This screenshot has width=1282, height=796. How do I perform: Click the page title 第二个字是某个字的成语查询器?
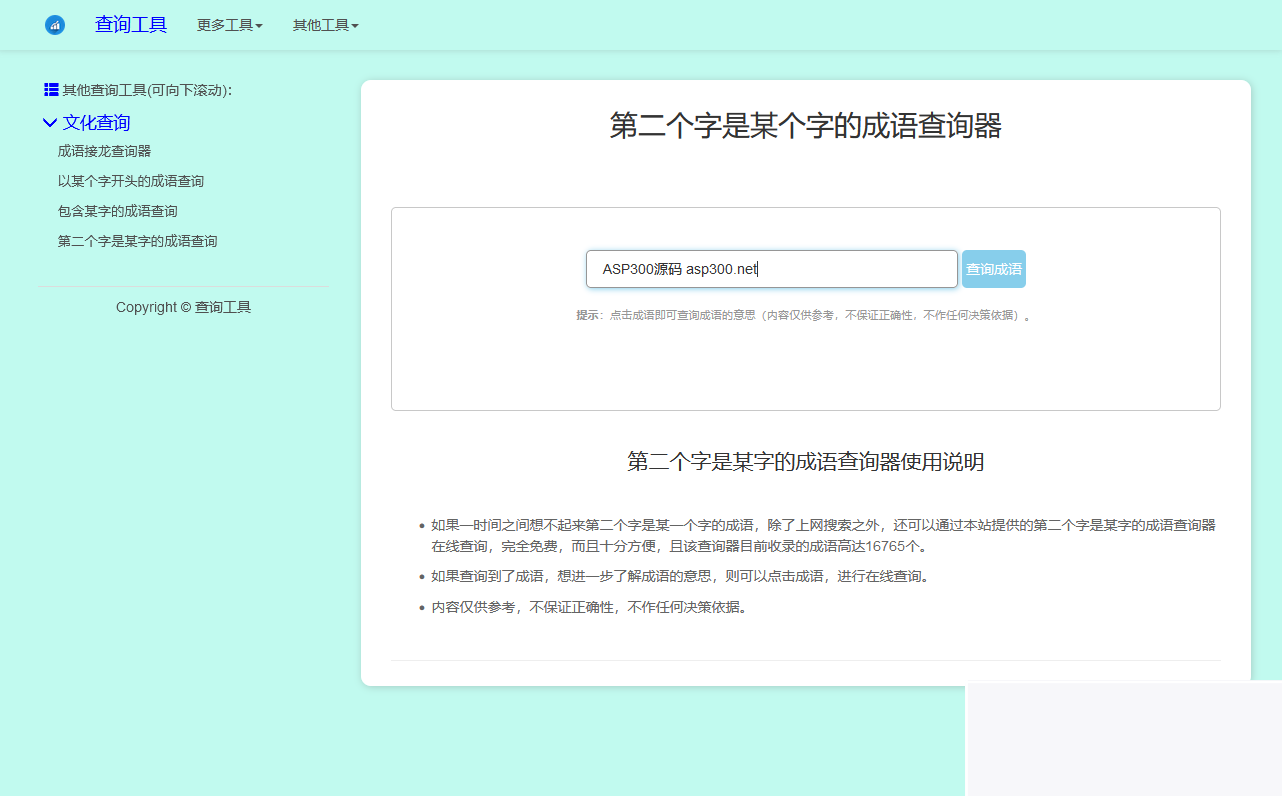806,127
